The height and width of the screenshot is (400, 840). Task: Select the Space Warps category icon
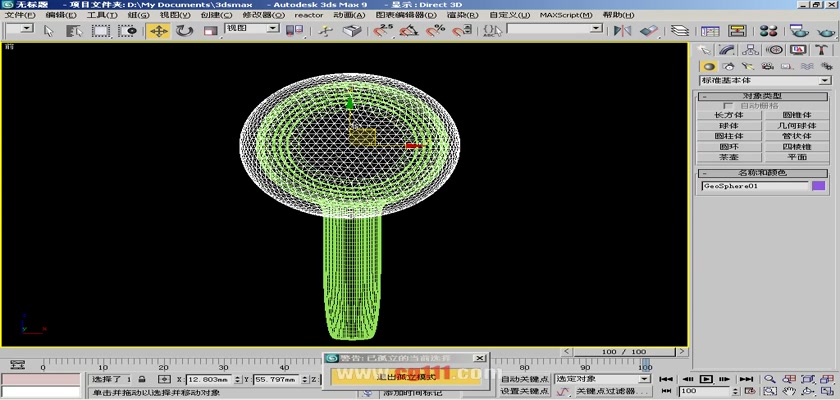click(x=806, y=66)
